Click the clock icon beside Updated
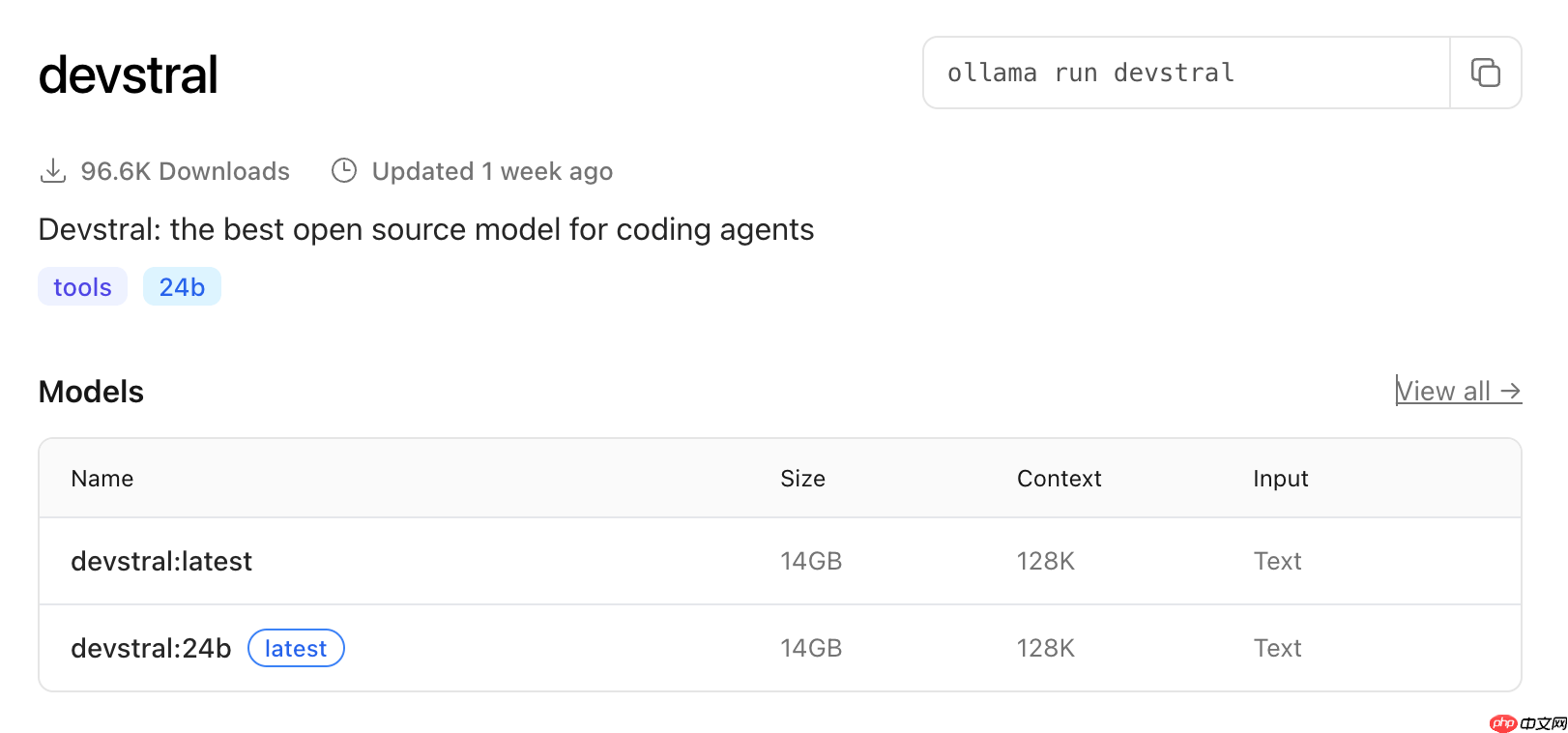The image size is (1568, 733). point(344,170)
